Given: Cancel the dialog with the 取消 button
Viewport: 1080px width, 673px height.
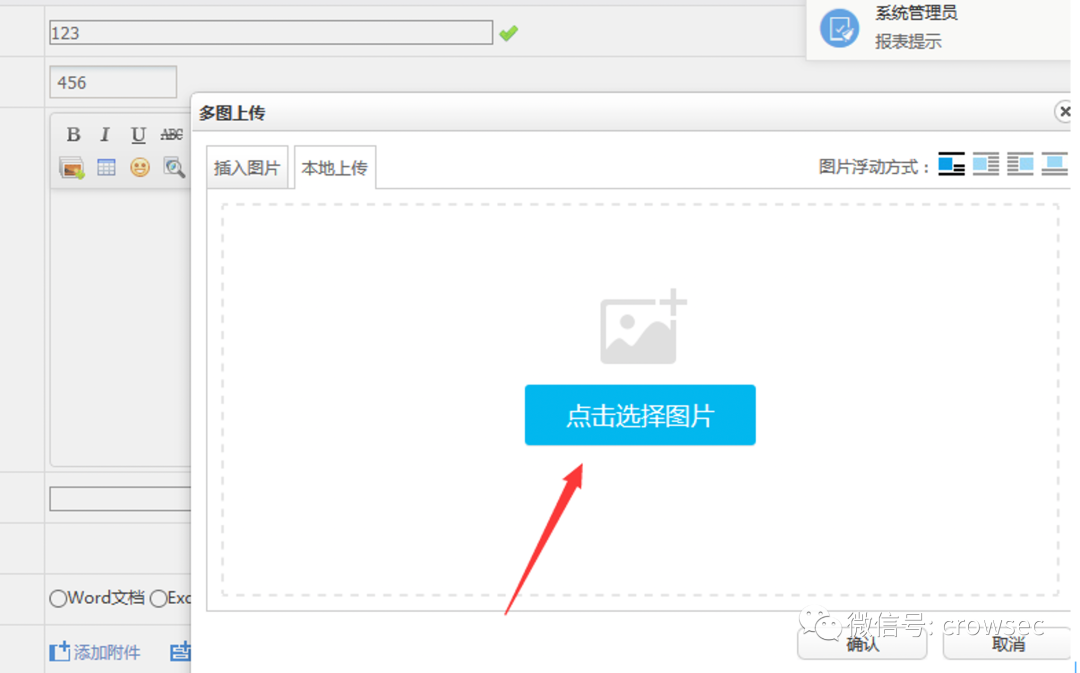Looking at the screenshot, I should pyautogui.click(x=1007, y=644).
